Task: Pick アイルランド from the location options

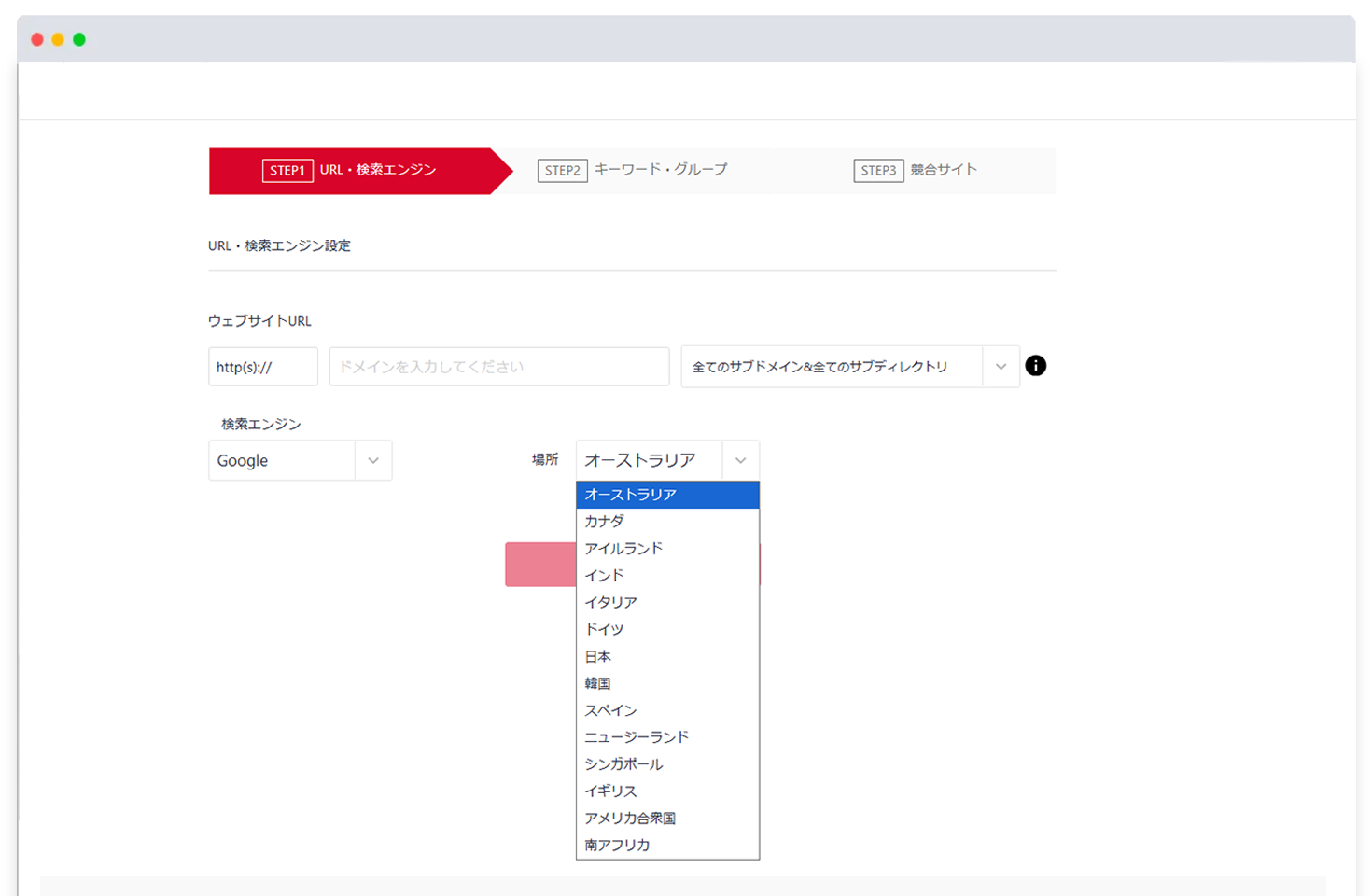Action: click(x=667, y=549)
